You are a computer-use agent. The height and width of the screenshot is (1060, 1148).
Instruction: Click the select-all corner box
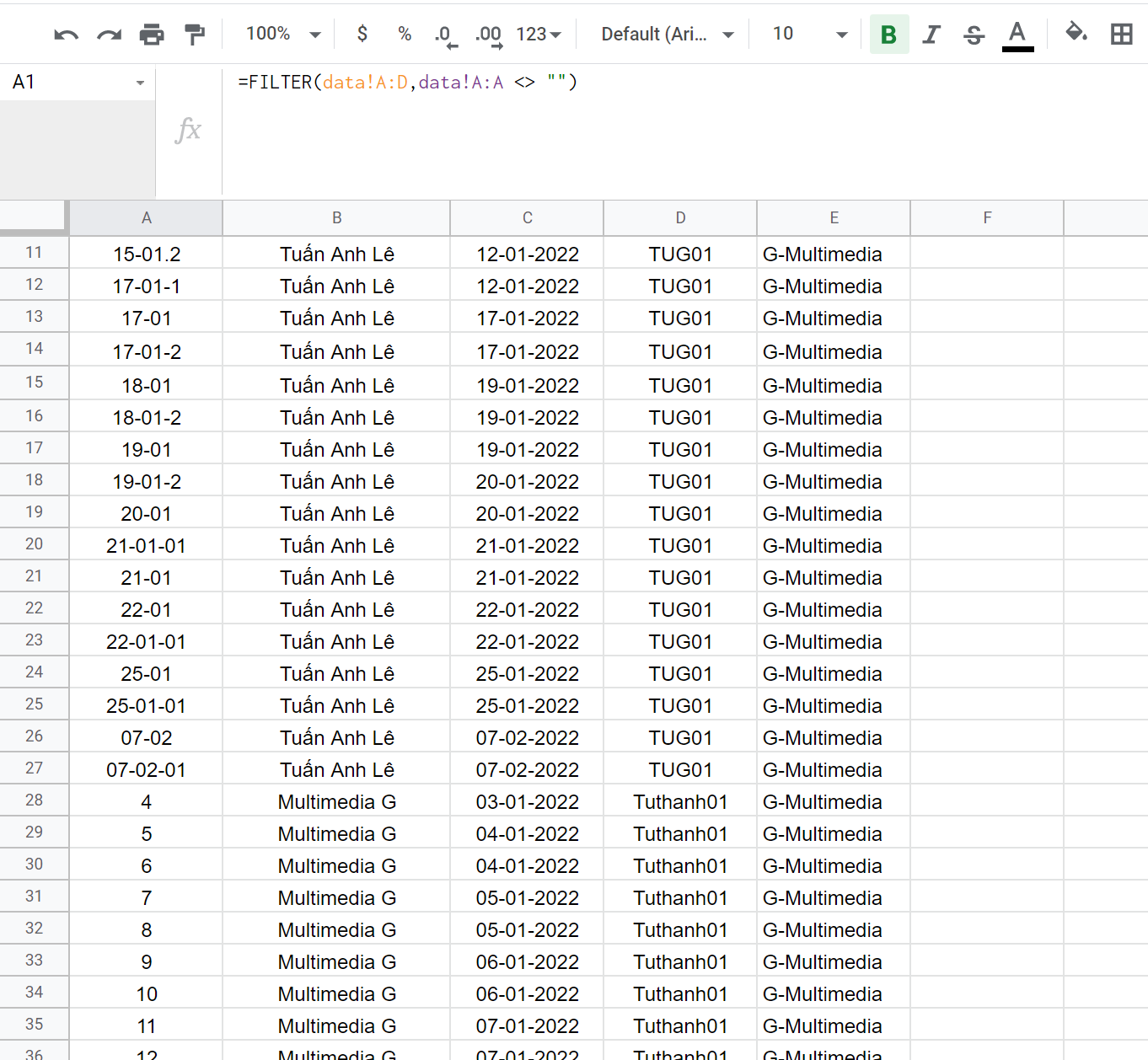pyautogui.click(x=34, y=217)
